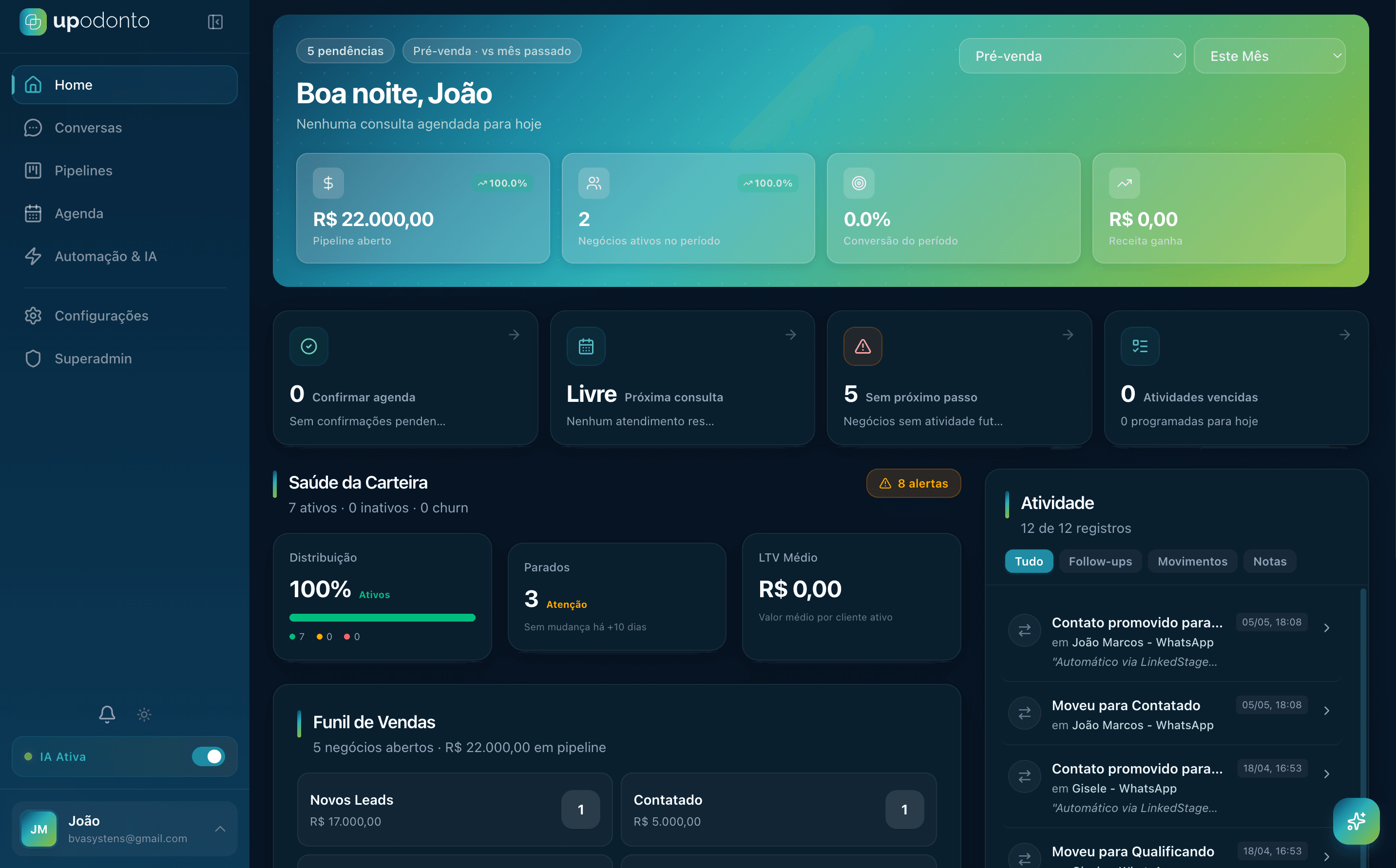The width and height of the screenshot is (1396, 868).
Task: Click the calendar icon on Próxima consulta
Action: (586, 346)
